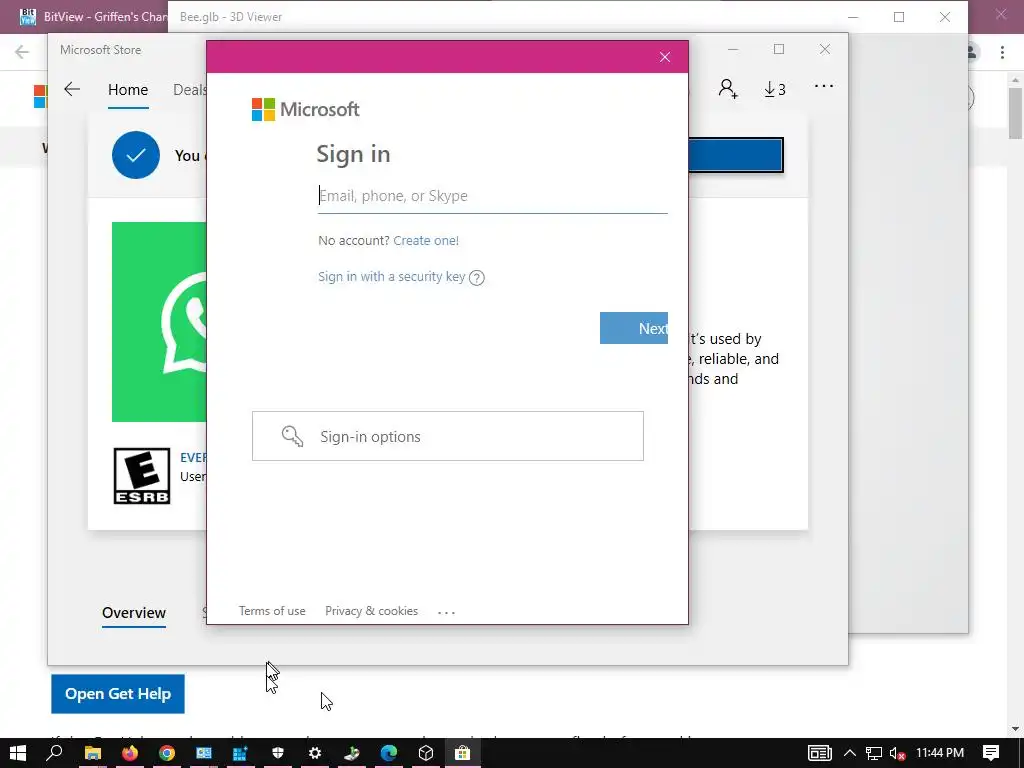Click the WhatsApp app logo image
Viewport: 1024px width, 768px height.
(x=159, y=322)
